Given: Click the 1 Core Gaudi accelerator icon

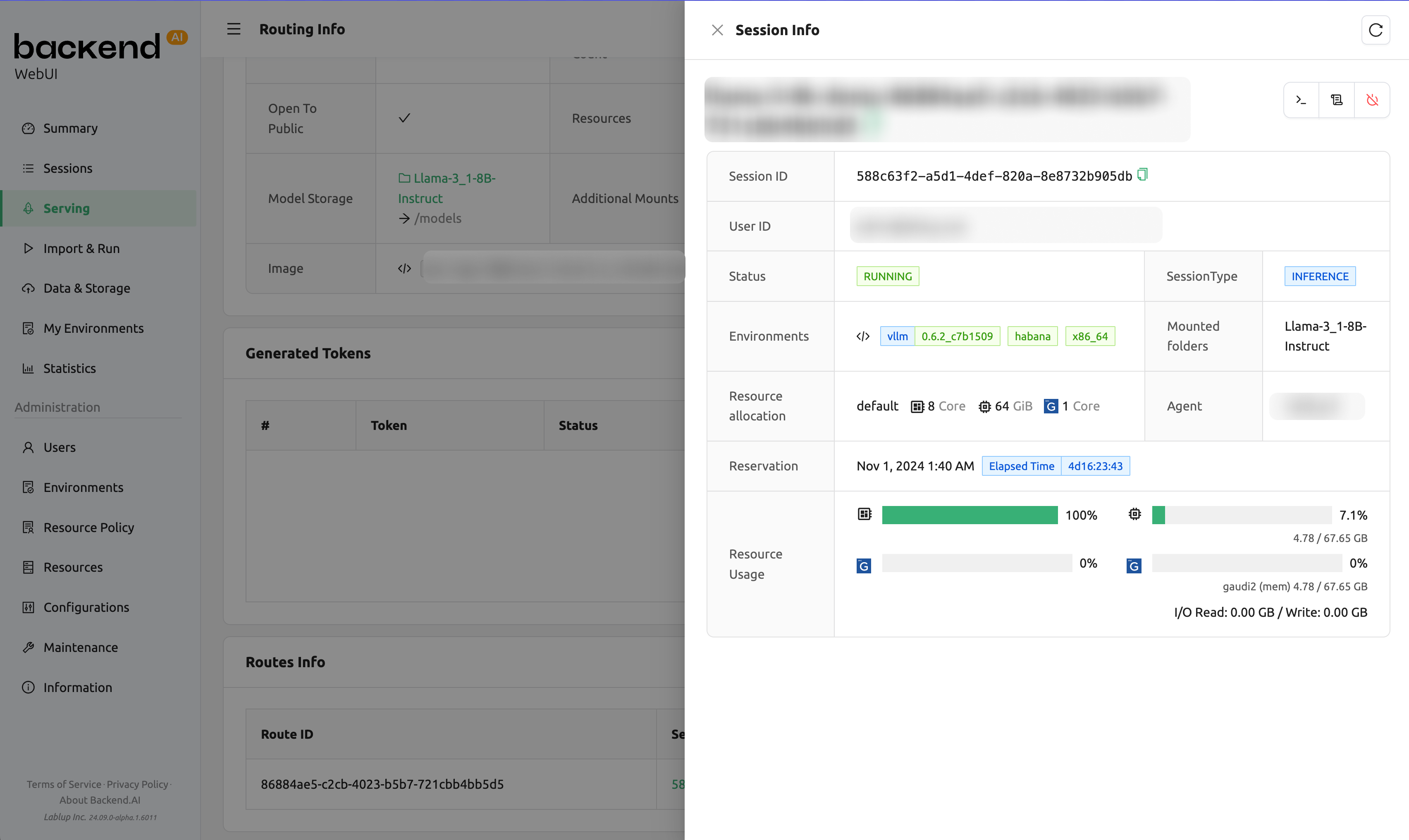Looking at the screenshot, I should coord(1051,406).
